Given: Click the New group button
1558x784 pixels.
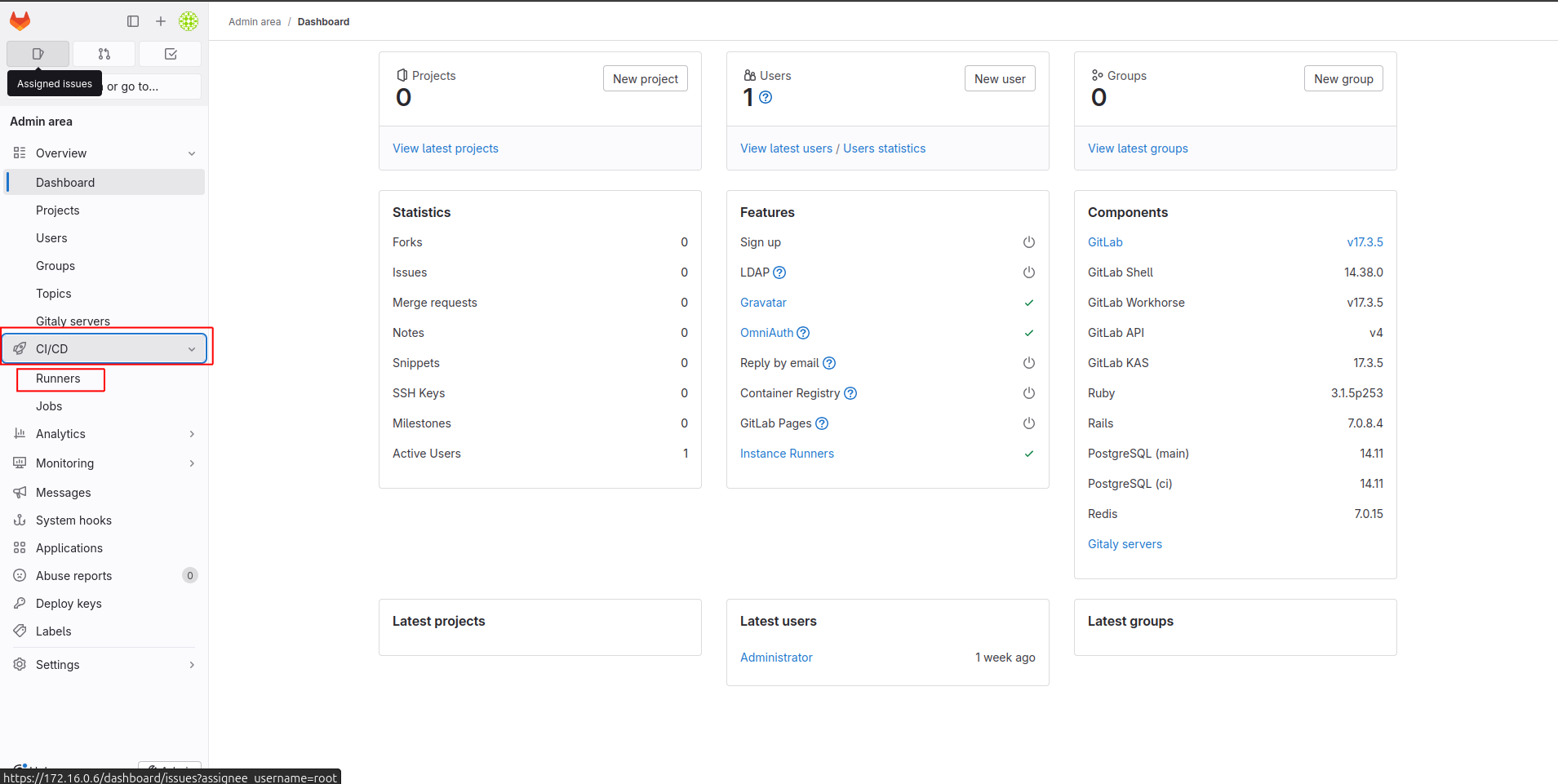Looking at the screenshot, I should click(1343, 79).
